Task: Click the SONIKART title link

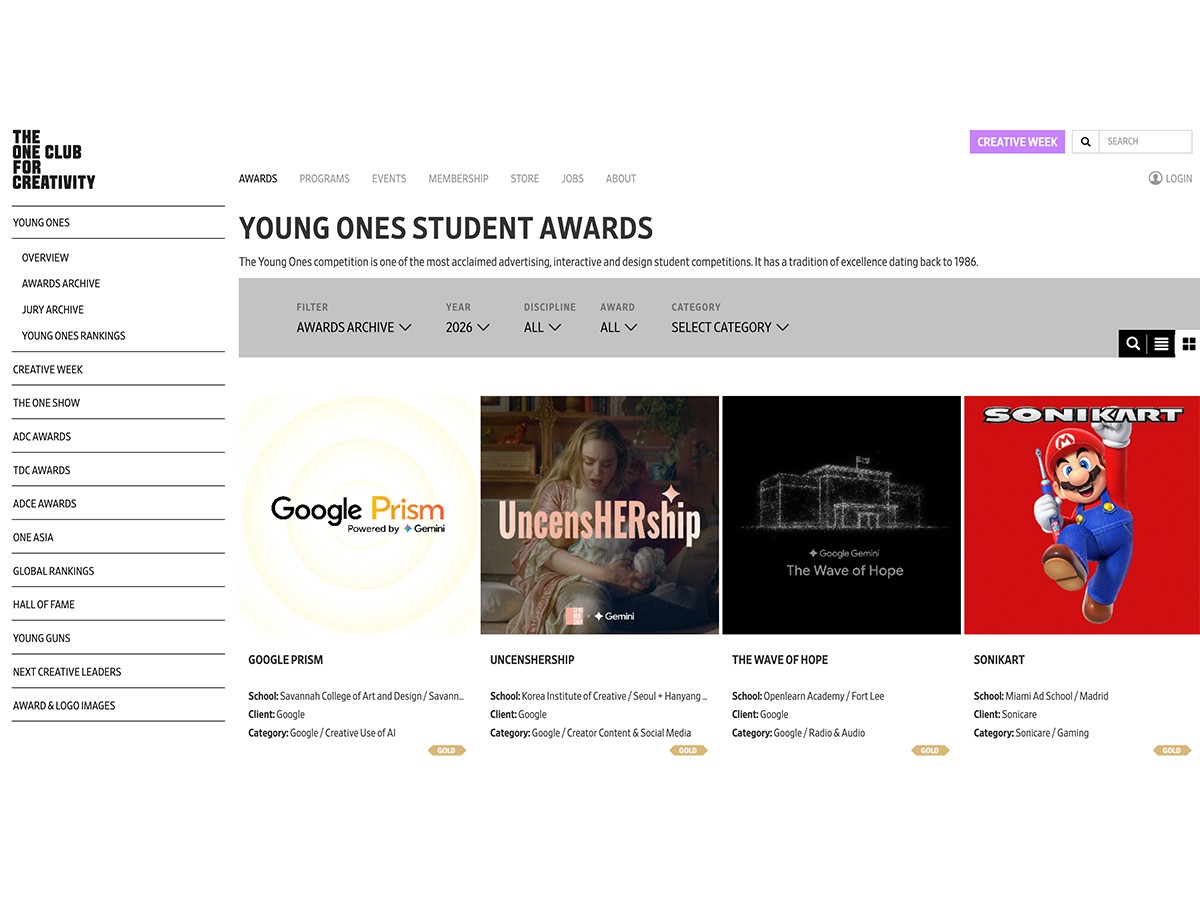Action: pos(999,660)
